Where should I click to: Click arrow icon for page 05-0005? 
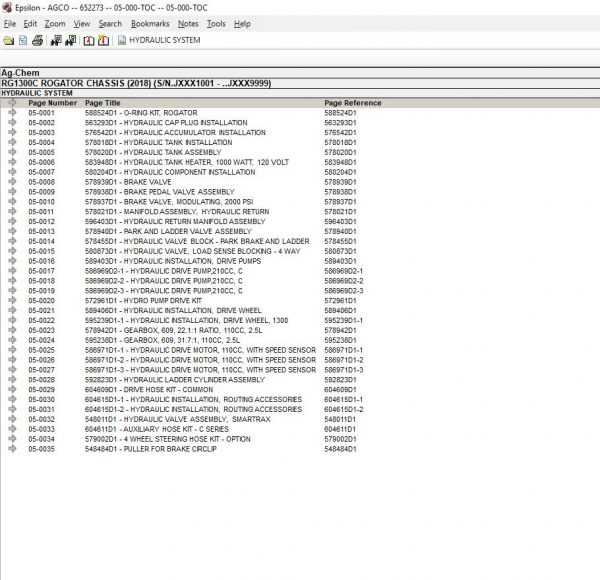pyautogui.click(x=12, y=152)
